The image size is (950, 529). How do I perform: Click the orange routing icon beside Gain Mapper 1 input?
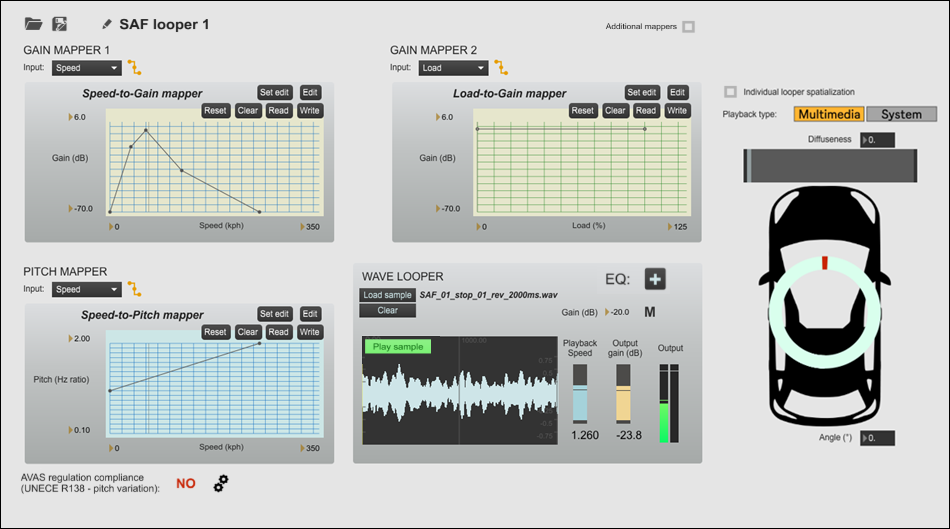pos(135,67)
